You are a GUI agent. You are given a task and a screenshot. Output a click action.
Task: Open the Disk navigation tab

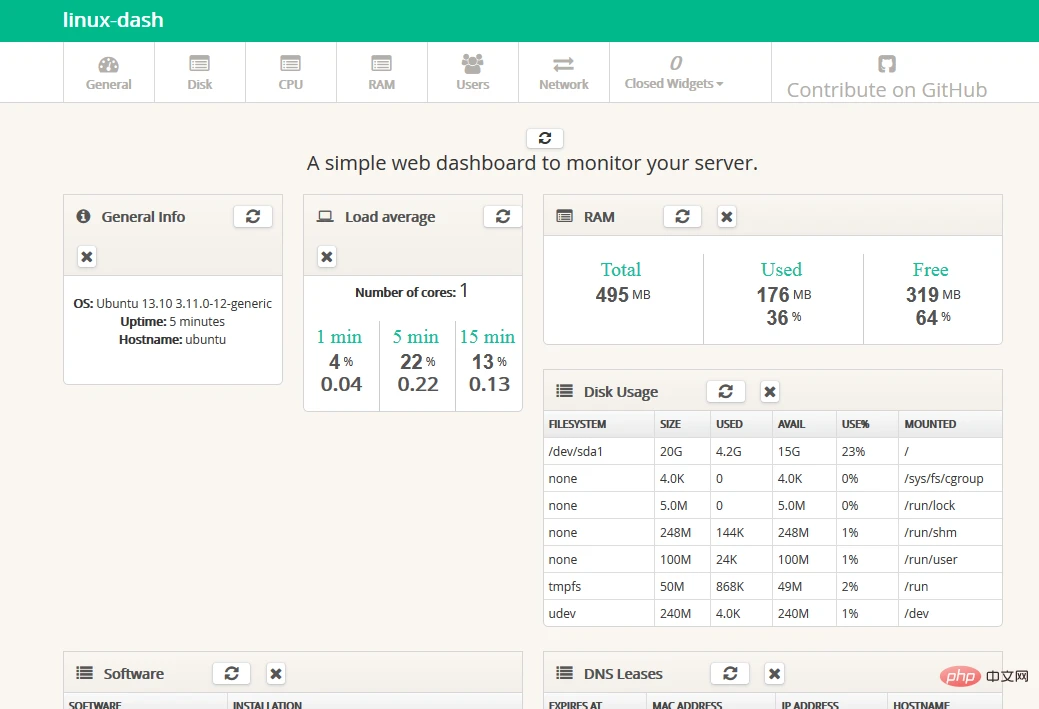point(199,73)
